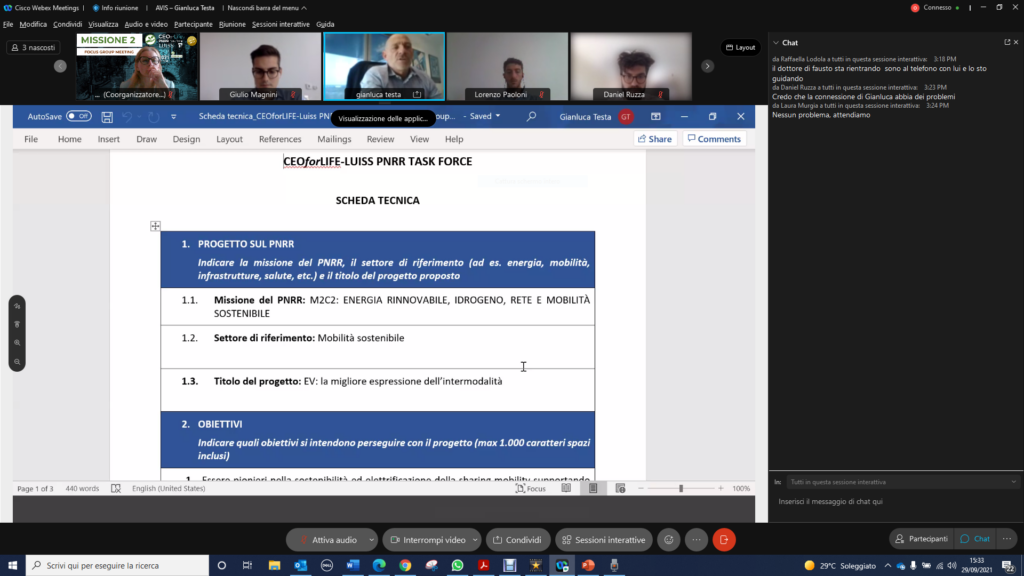Expand the 3 nascosti participants indicator

pos(33,48)
